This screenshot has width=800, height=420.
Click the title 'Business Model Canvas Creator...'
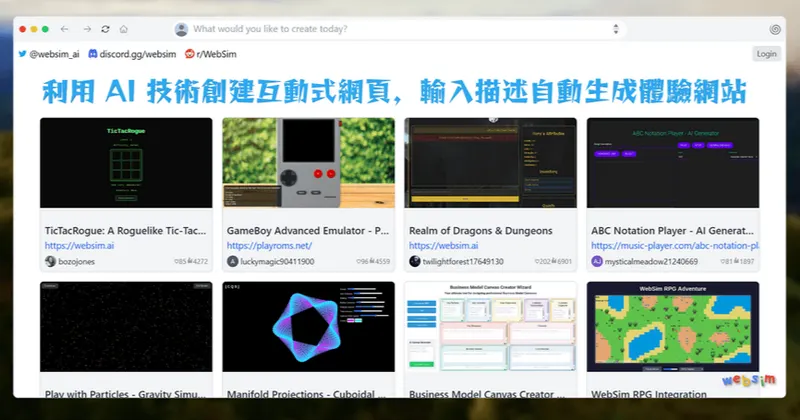[x=487, y=394]
